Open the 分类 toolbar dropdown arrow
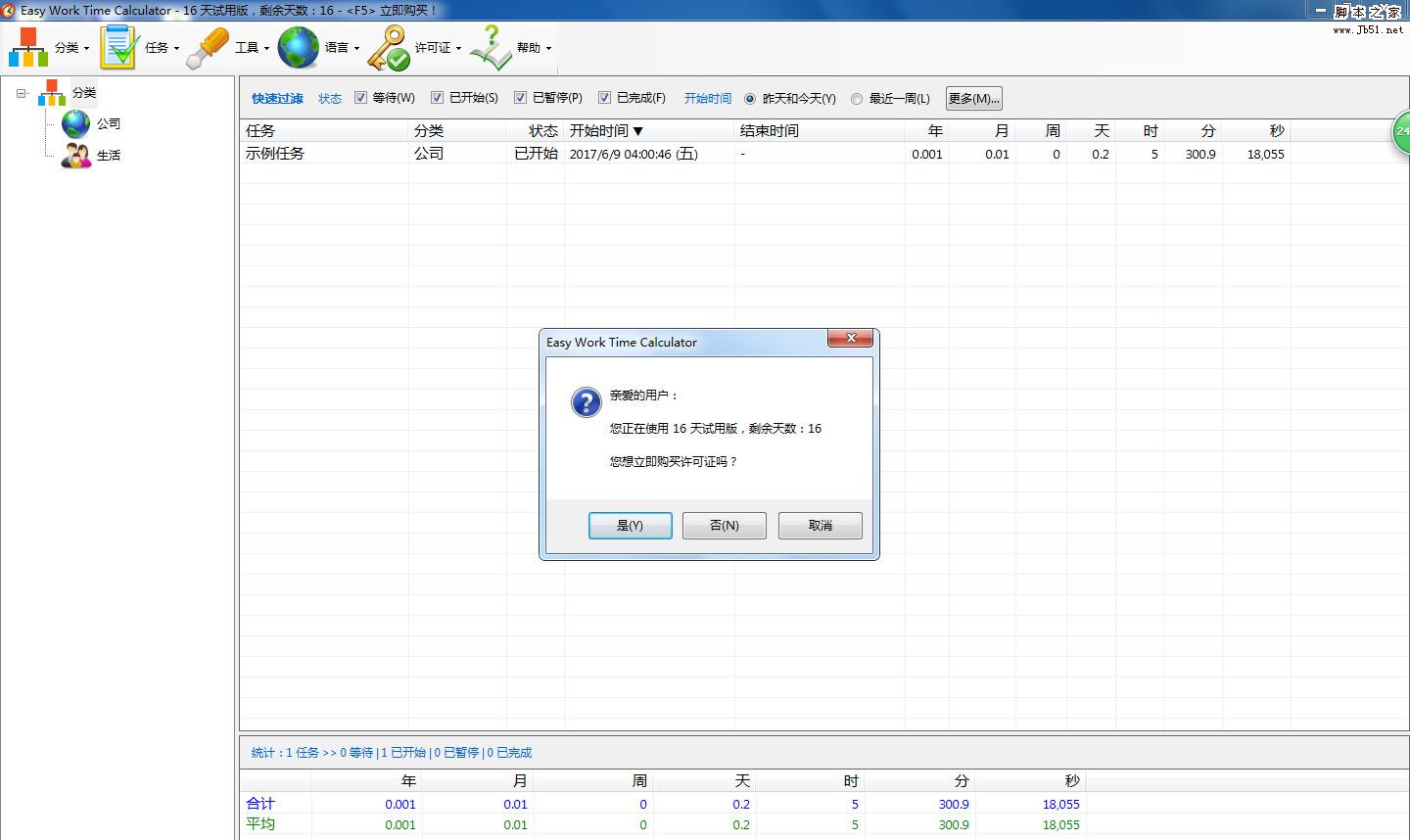1410x840 pixels. click(86, 48)
